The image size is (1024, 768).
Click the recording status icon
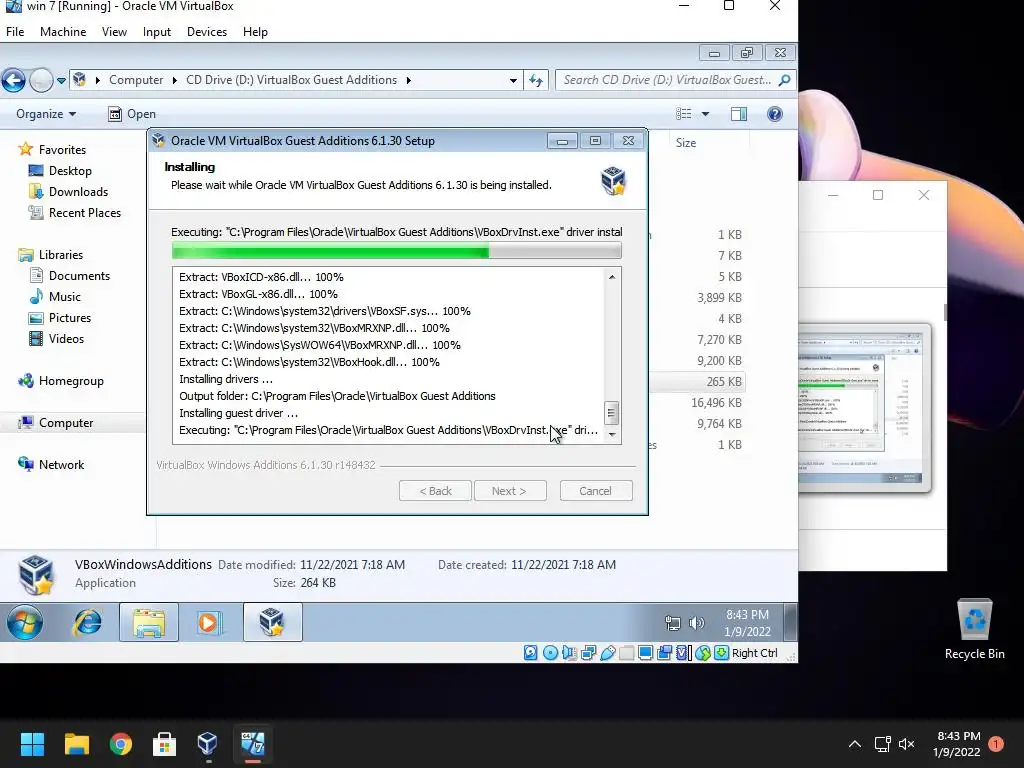pos(664,652)
